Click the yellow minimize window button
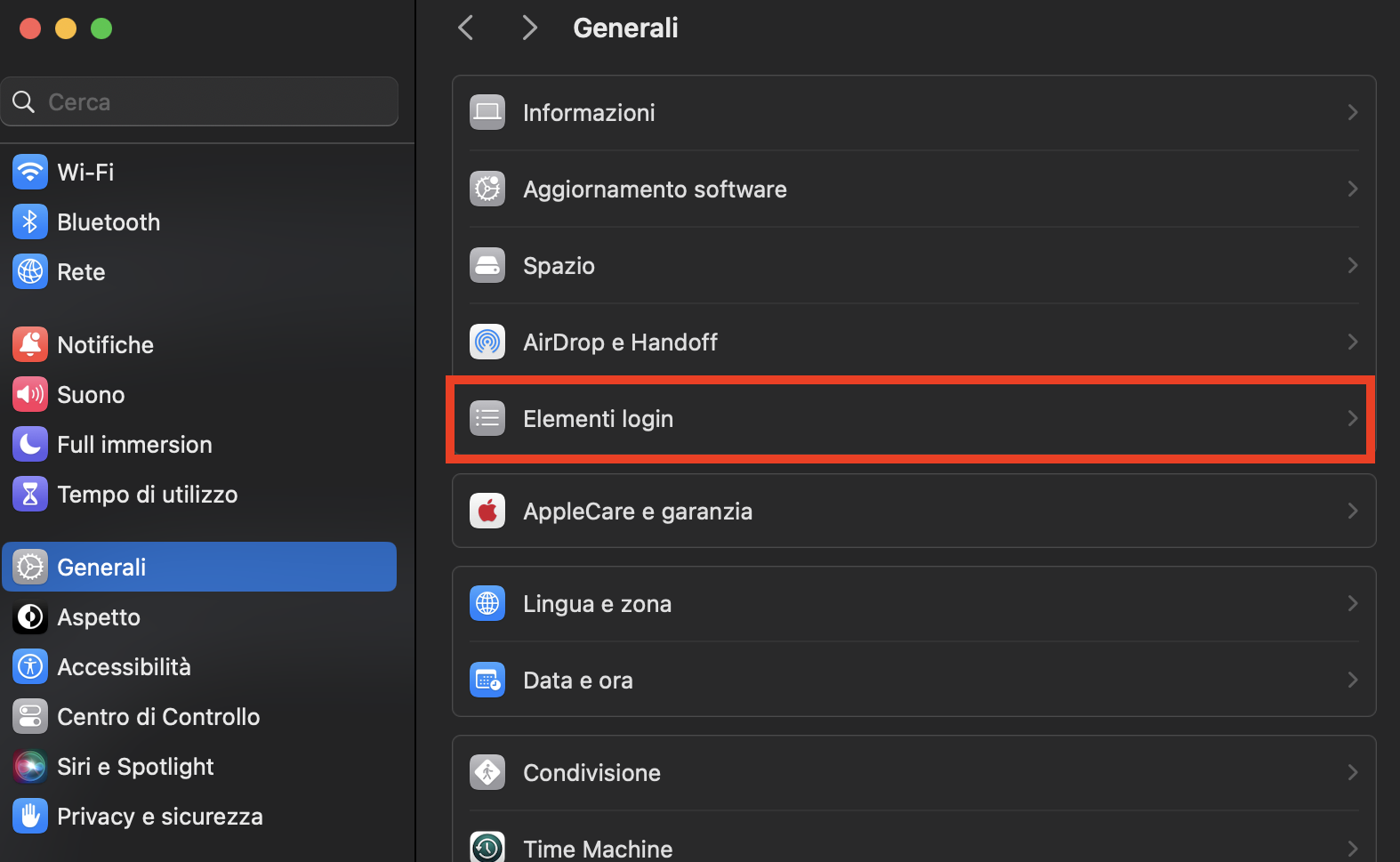This screenshot has height=862, width=1400. click(66, 28)
